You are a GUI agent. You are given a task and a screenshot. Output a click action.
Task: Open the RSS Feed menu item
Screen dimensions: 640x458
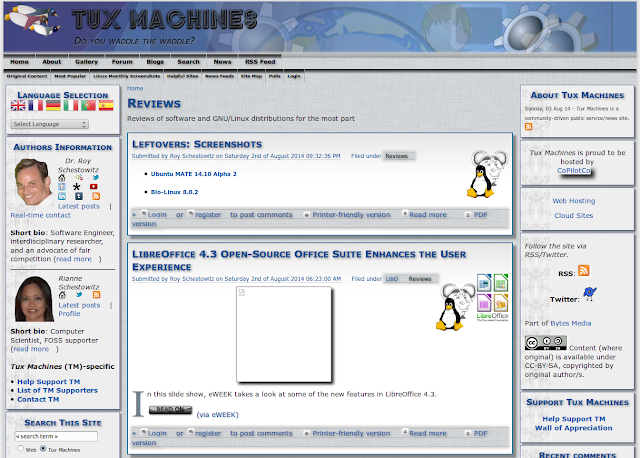[260, 62]
